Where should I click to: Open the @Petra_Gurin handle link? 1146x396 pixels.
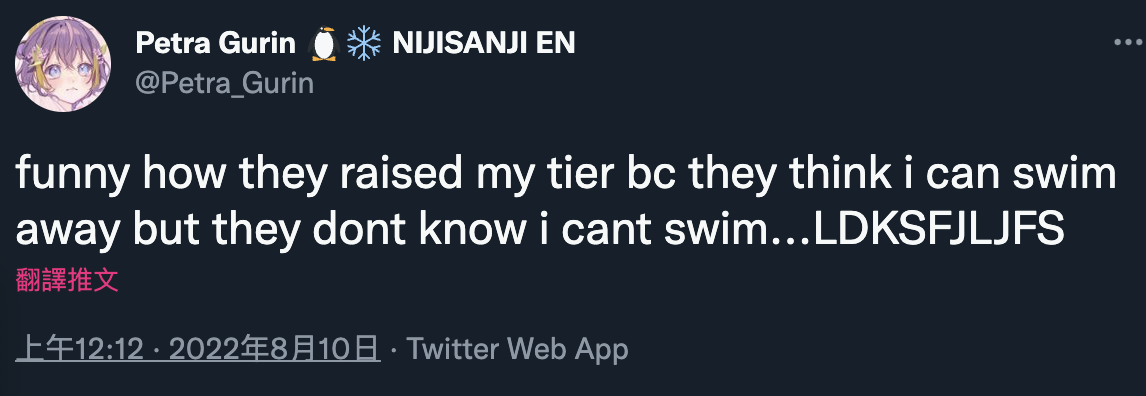tap(224, 83)
